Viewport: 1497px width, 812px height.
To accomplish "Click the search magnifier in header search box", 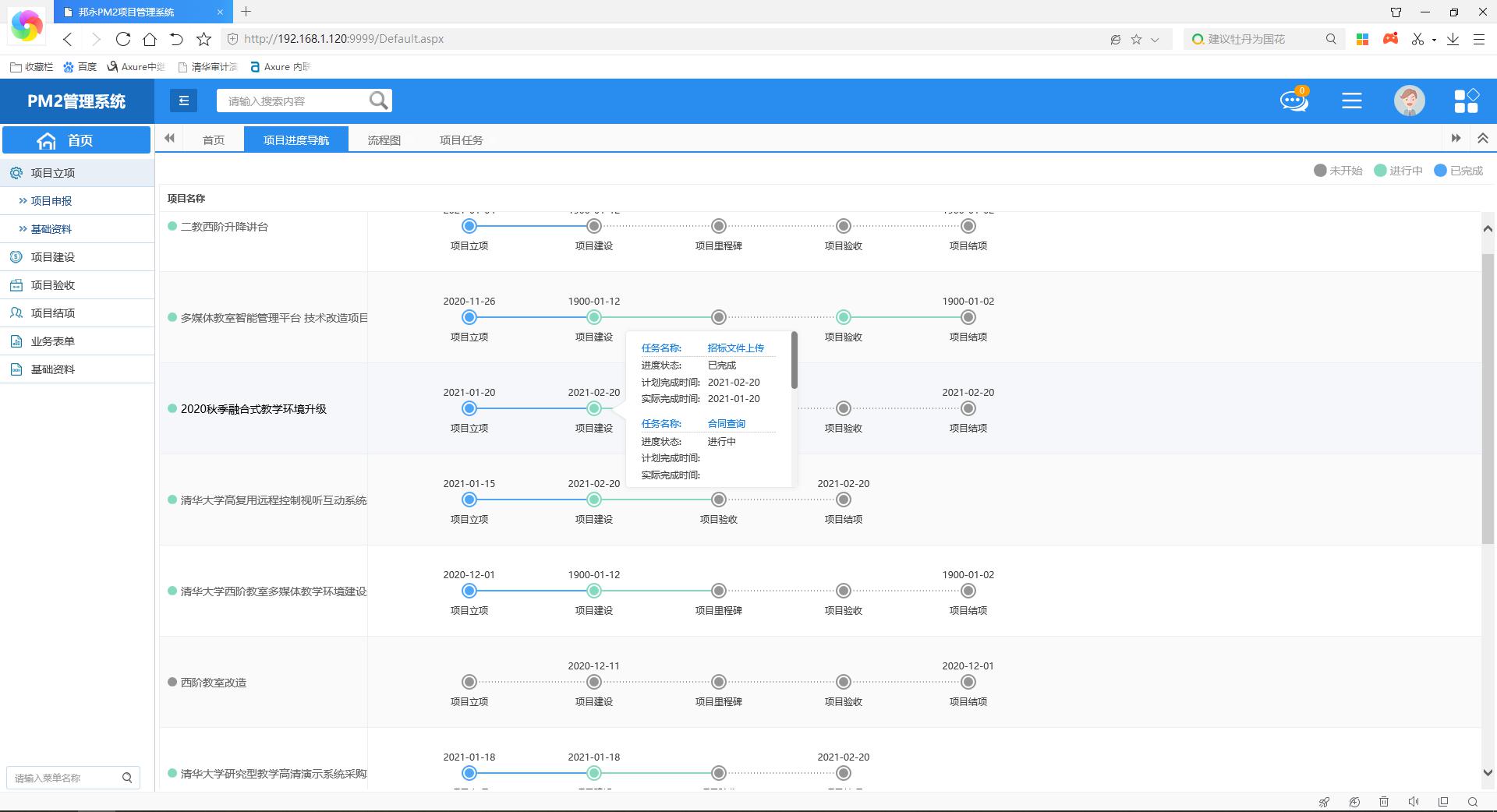I will pos(378,101).
